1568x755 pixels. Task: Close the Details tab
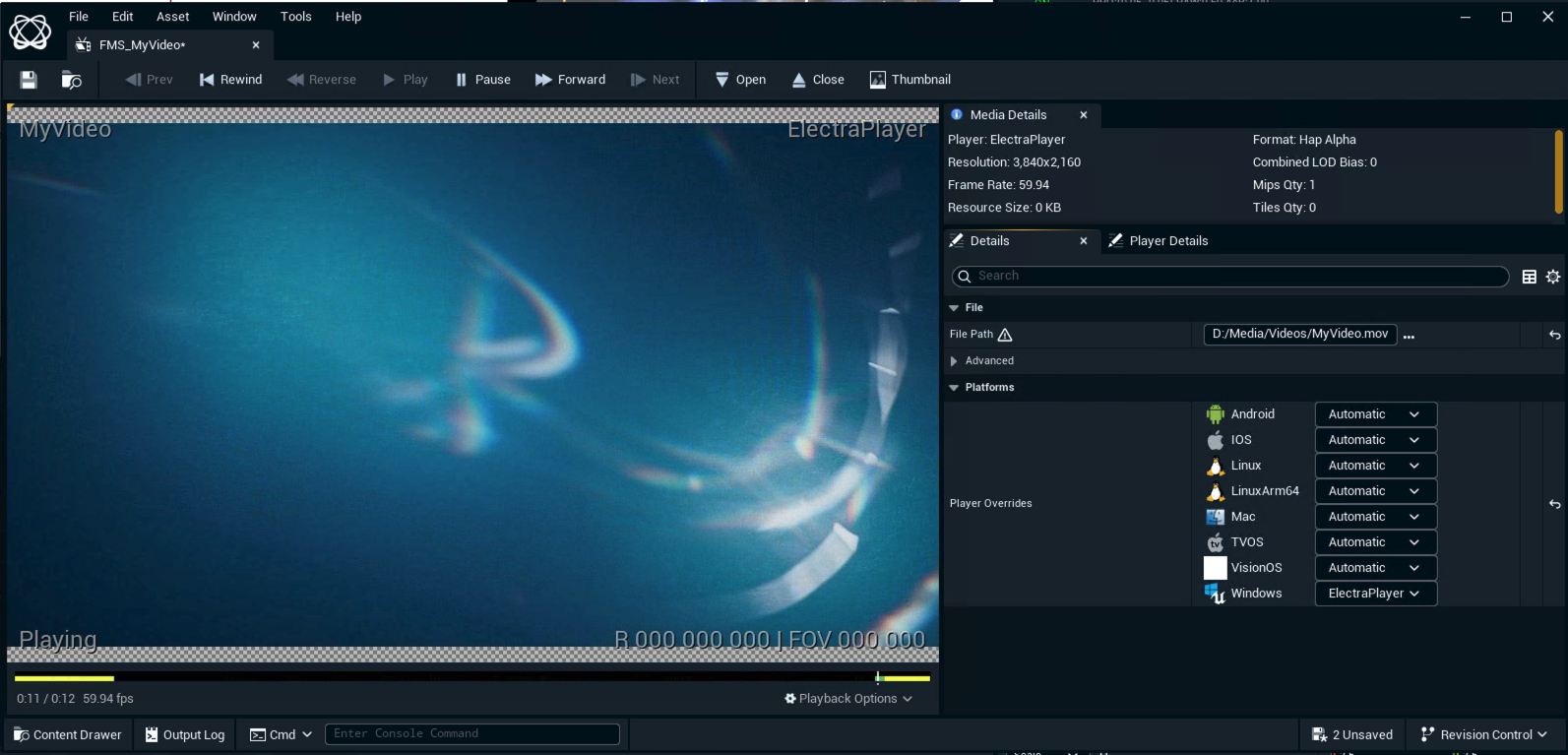point(1084,241)
